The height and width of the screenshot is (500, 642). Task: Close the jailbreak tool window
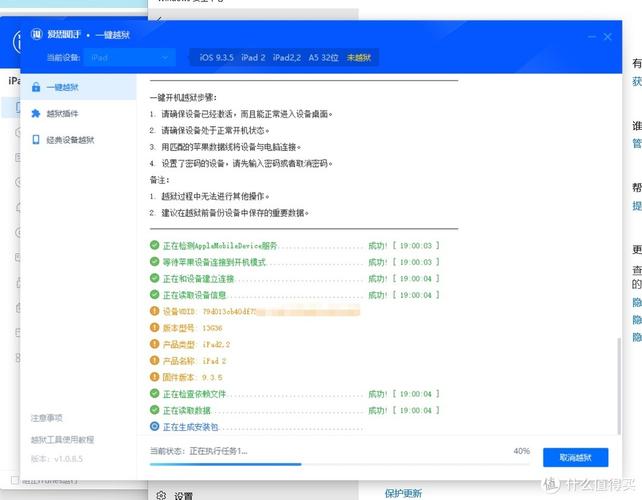pos(608,37)
